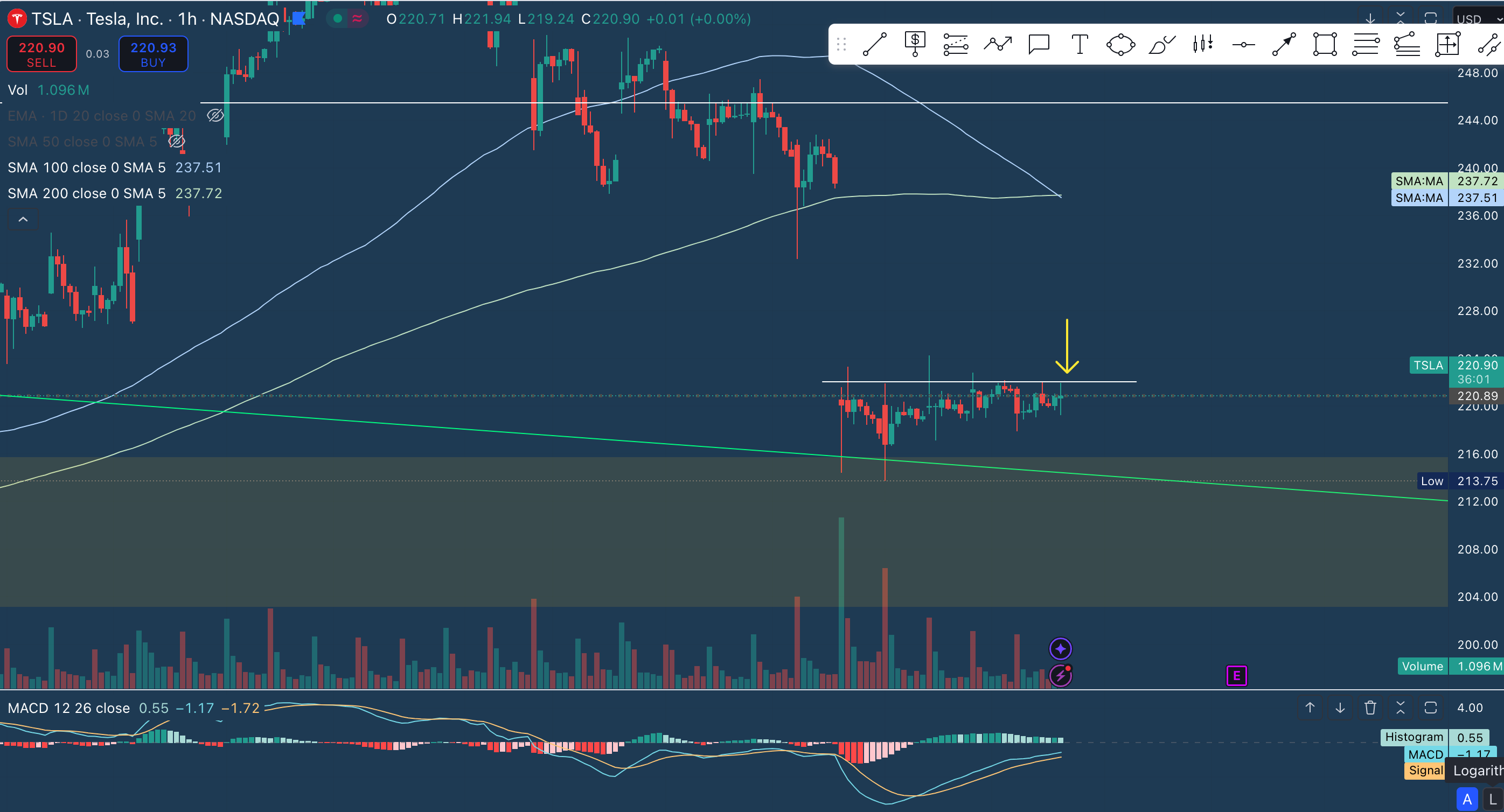Toggle Logarithmic scale with the L button
This screenshot has width=1504, height=812.
(1493, 799)
